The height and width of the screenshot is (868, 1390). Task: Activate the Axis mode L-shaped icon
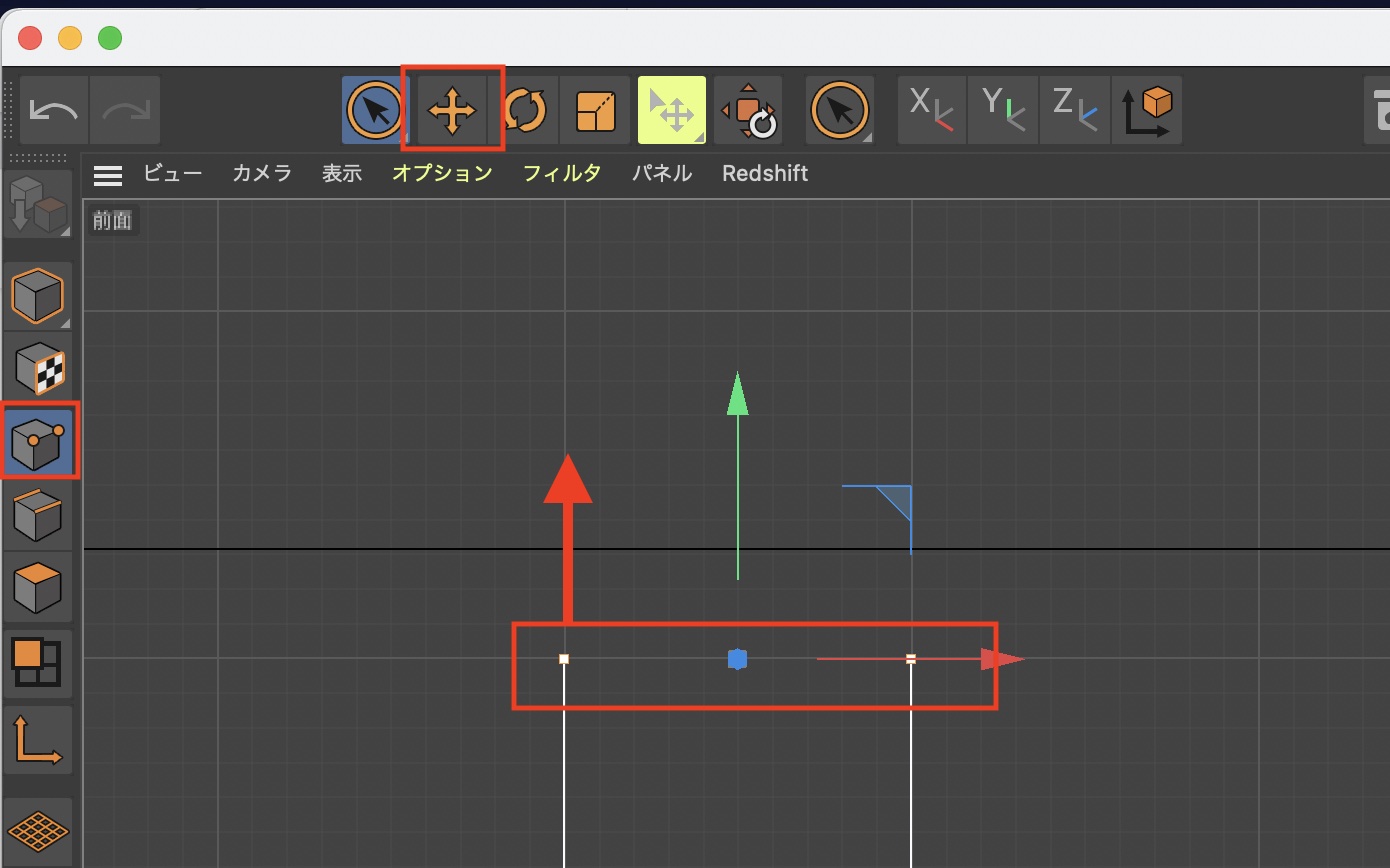pyautogui.click(x=38, y=740)
